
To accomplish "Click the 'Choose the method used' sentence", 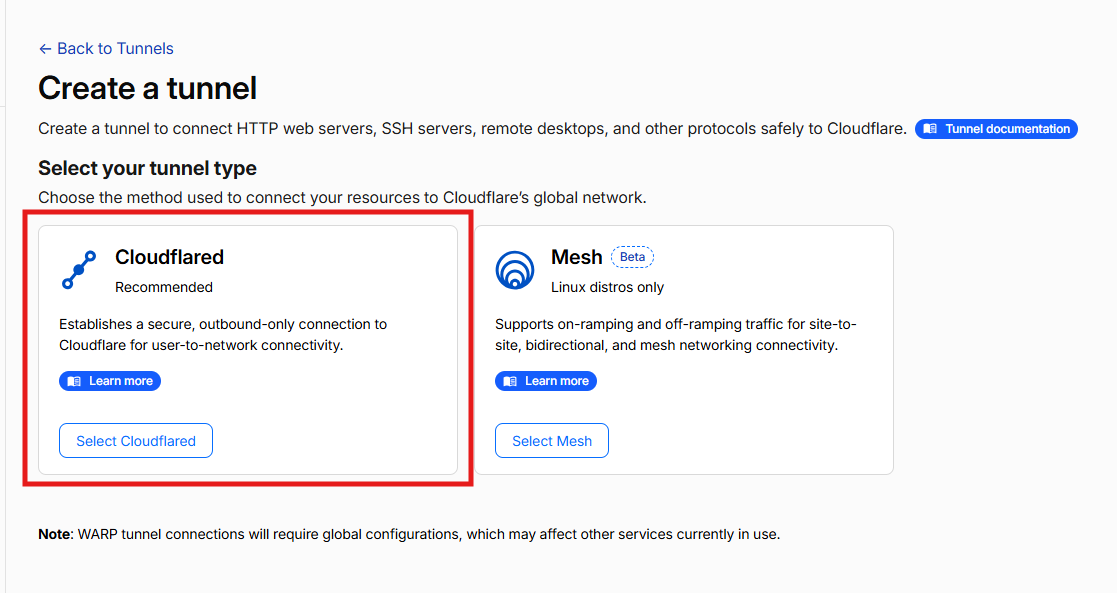I will click(343, 197).
